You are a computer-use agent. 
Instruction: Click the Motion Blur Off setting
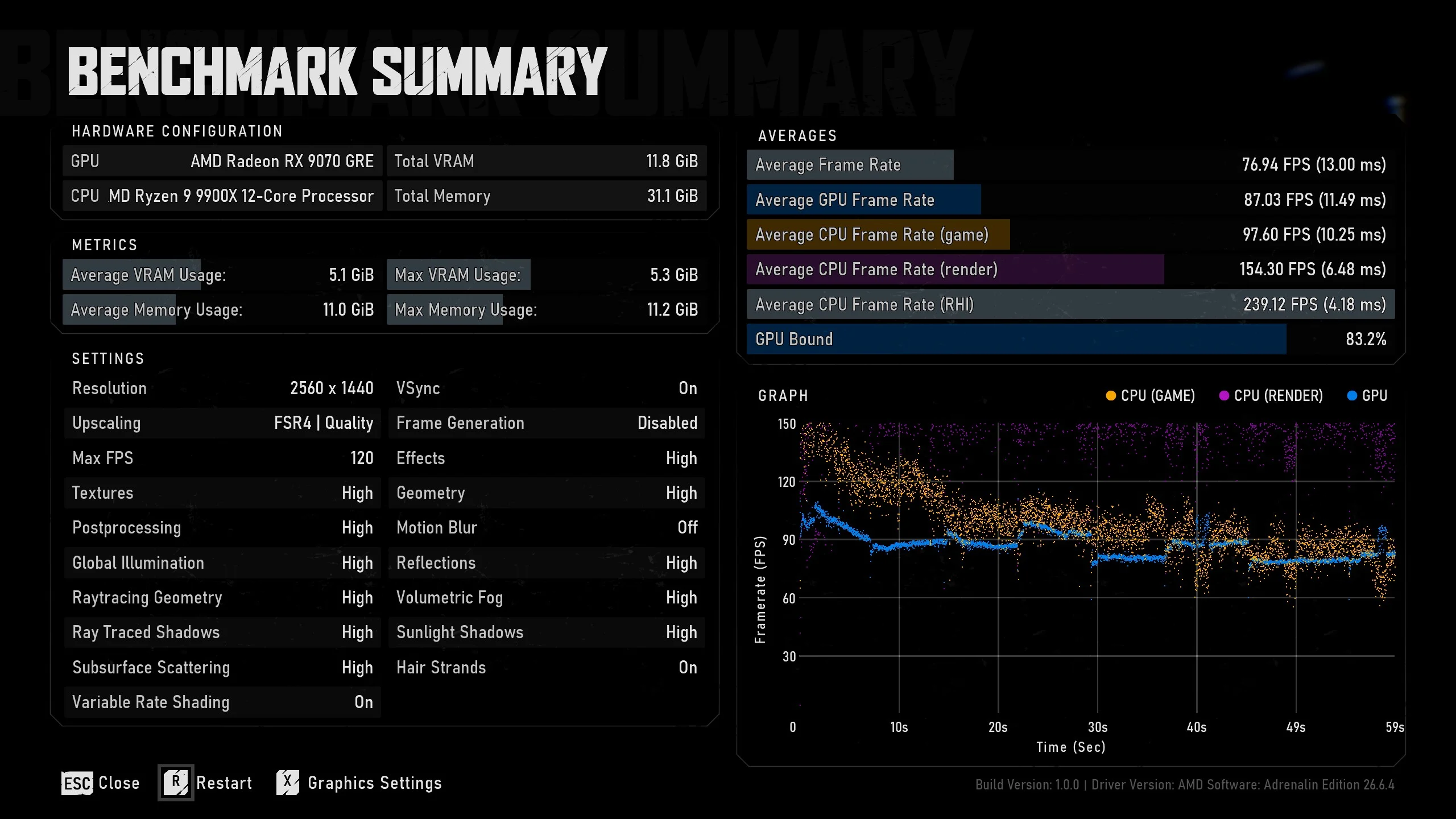547,528
